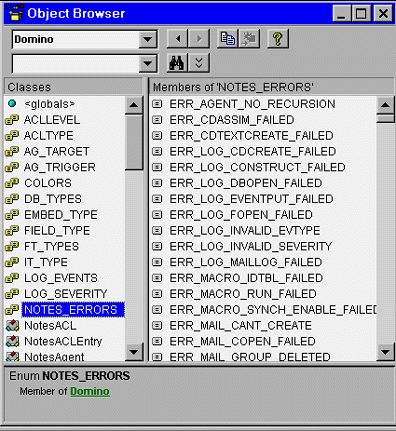Viewport: 396px width, 431px height.
Task: Select ERR_LOG_MAILLOG_FAILED member
Action: [246, 262]
